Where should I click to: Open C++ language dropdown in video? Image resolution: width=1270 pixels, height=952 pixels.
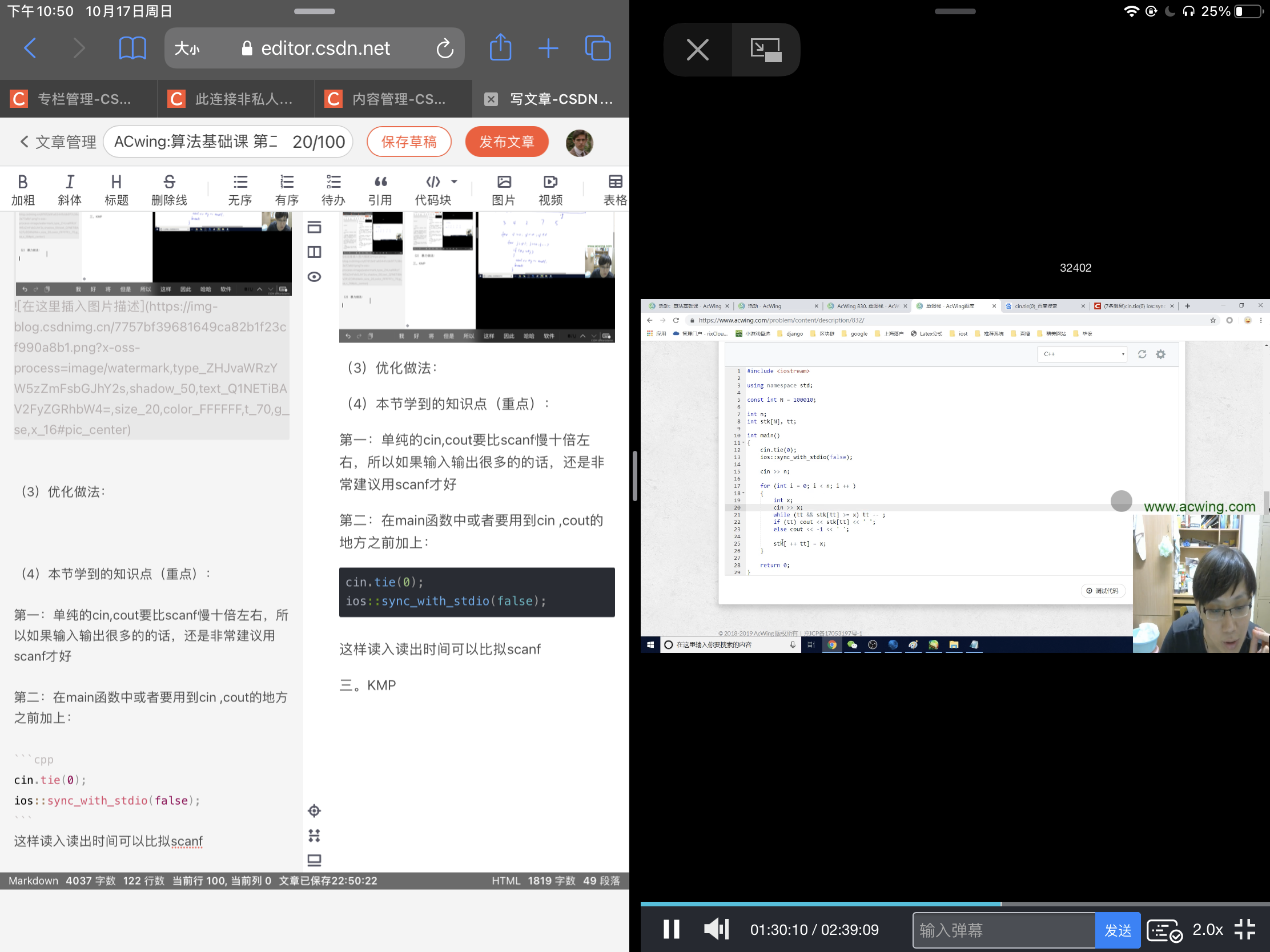point(1082,354)
